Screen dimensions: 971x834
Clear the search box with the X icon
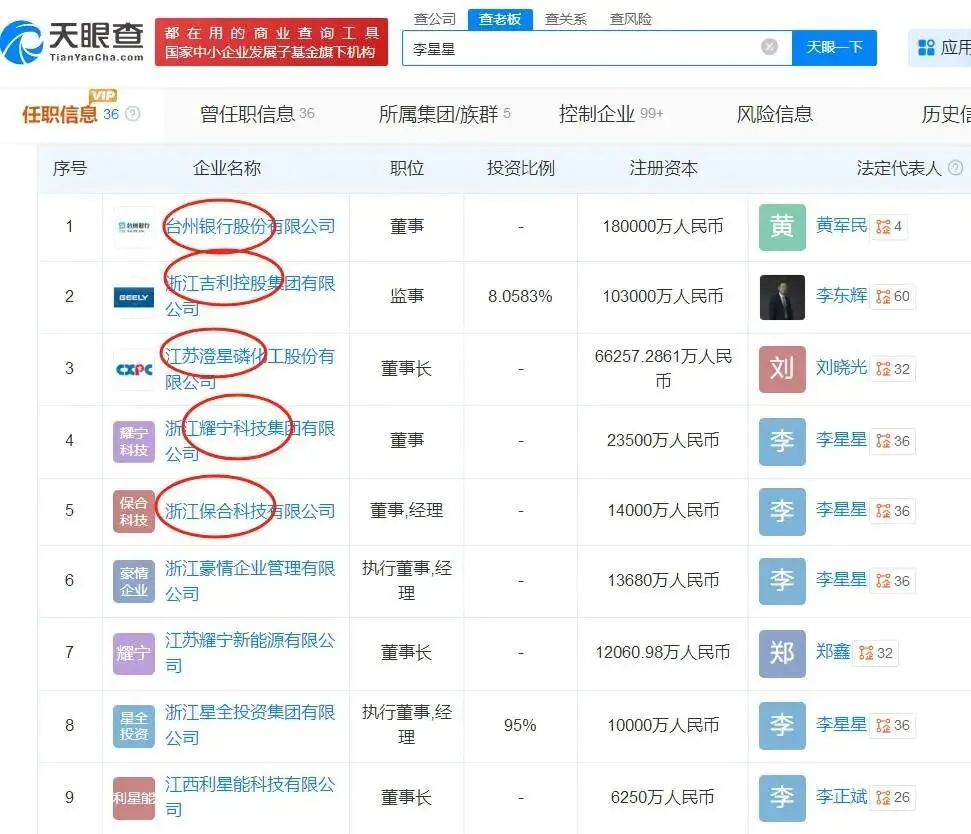click(x=769, y=47)
